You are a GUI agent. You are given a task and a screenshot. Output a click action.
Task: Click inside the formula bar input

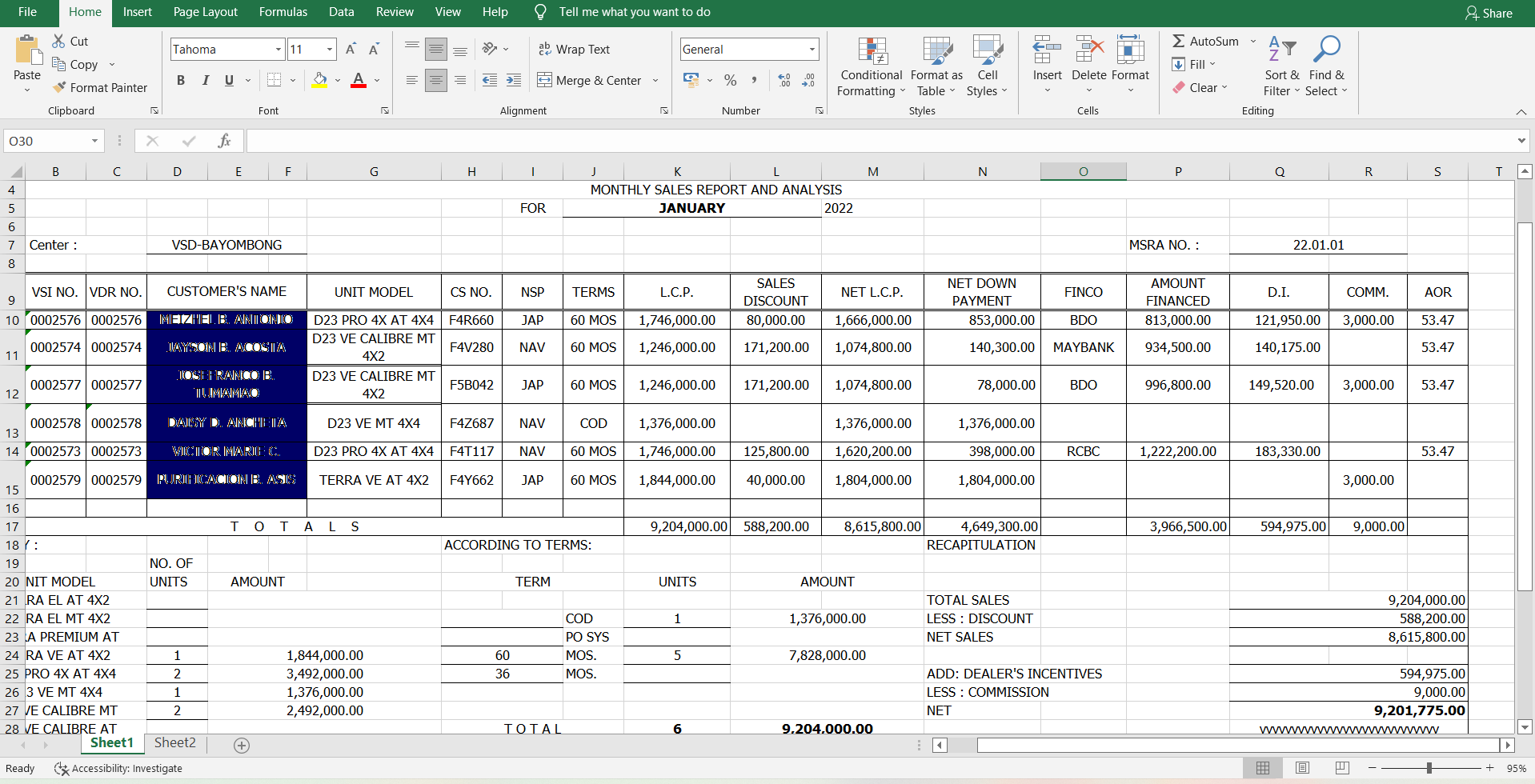click(879, 141)
